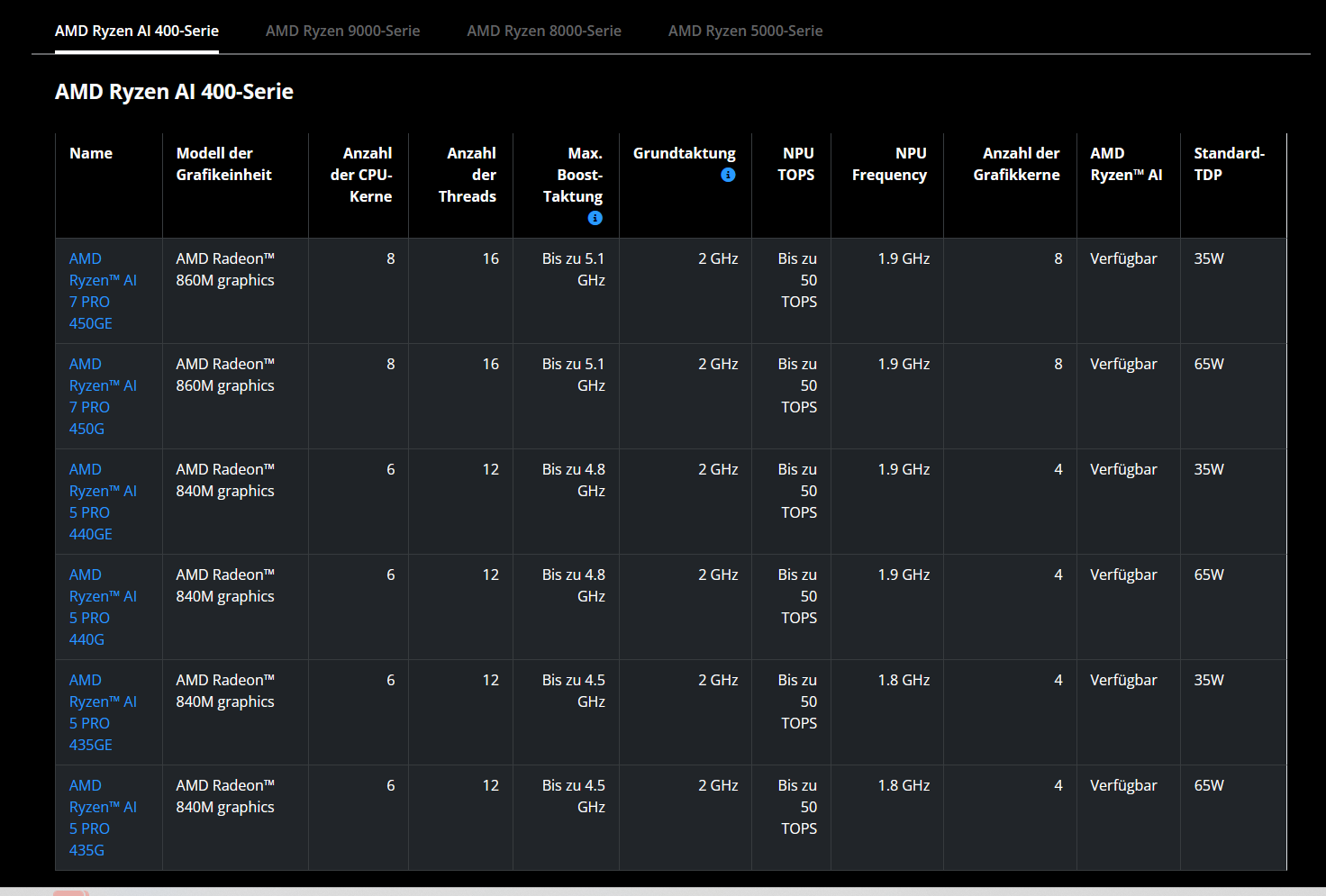This screenshot has width=1326, height=896.
Task: Click the info icon under Max. Boost-Taktung
Action: [595, 218]
